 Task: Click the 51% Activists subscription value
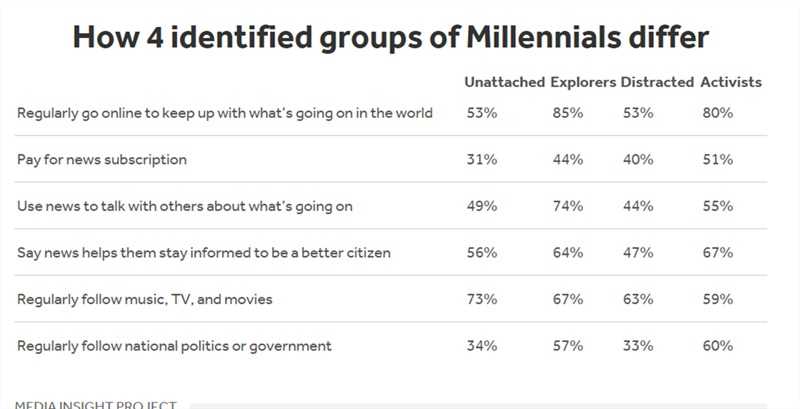coord(718,160)
